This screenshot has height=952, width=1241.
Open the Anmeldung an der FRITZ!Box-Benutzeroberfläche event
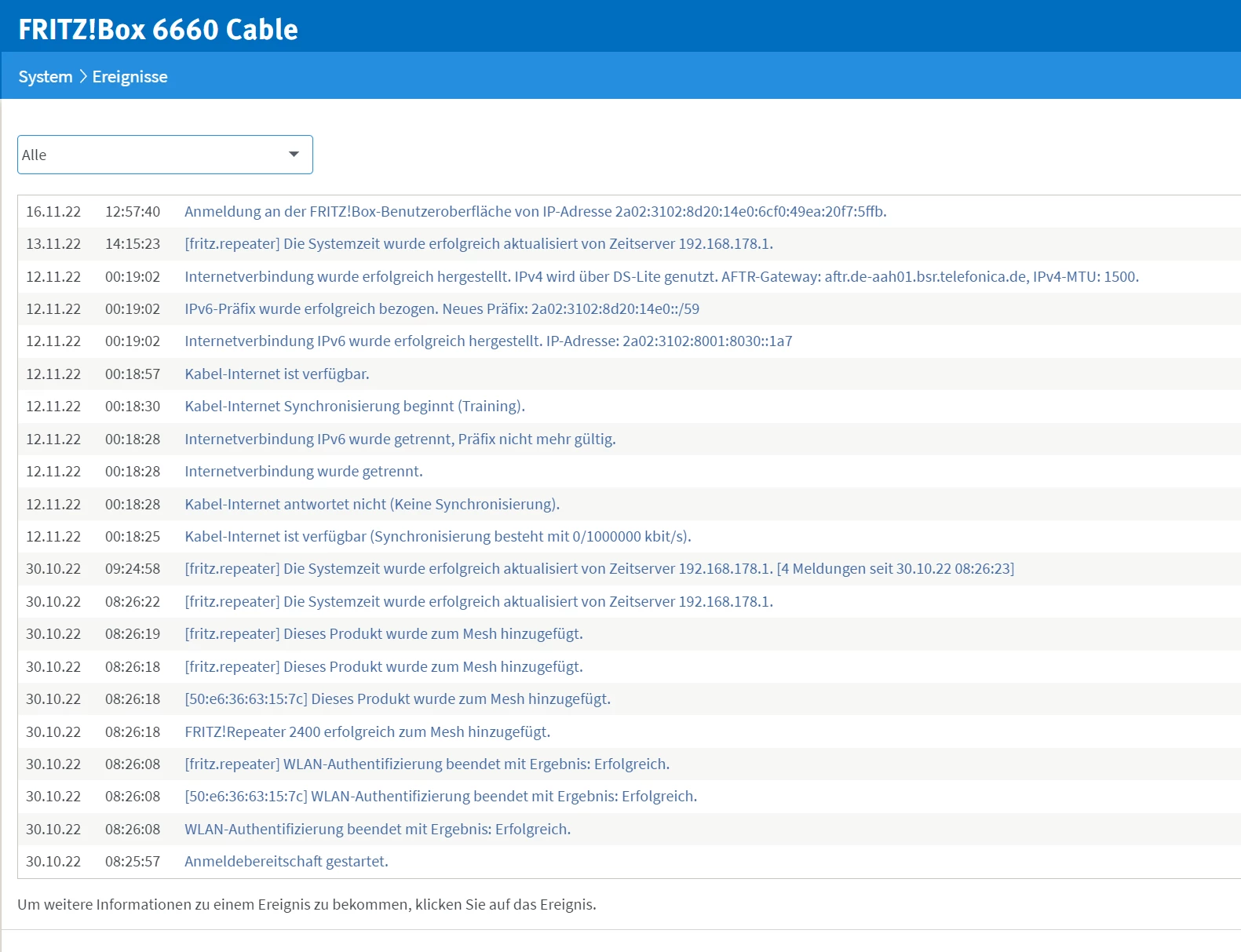535,211
